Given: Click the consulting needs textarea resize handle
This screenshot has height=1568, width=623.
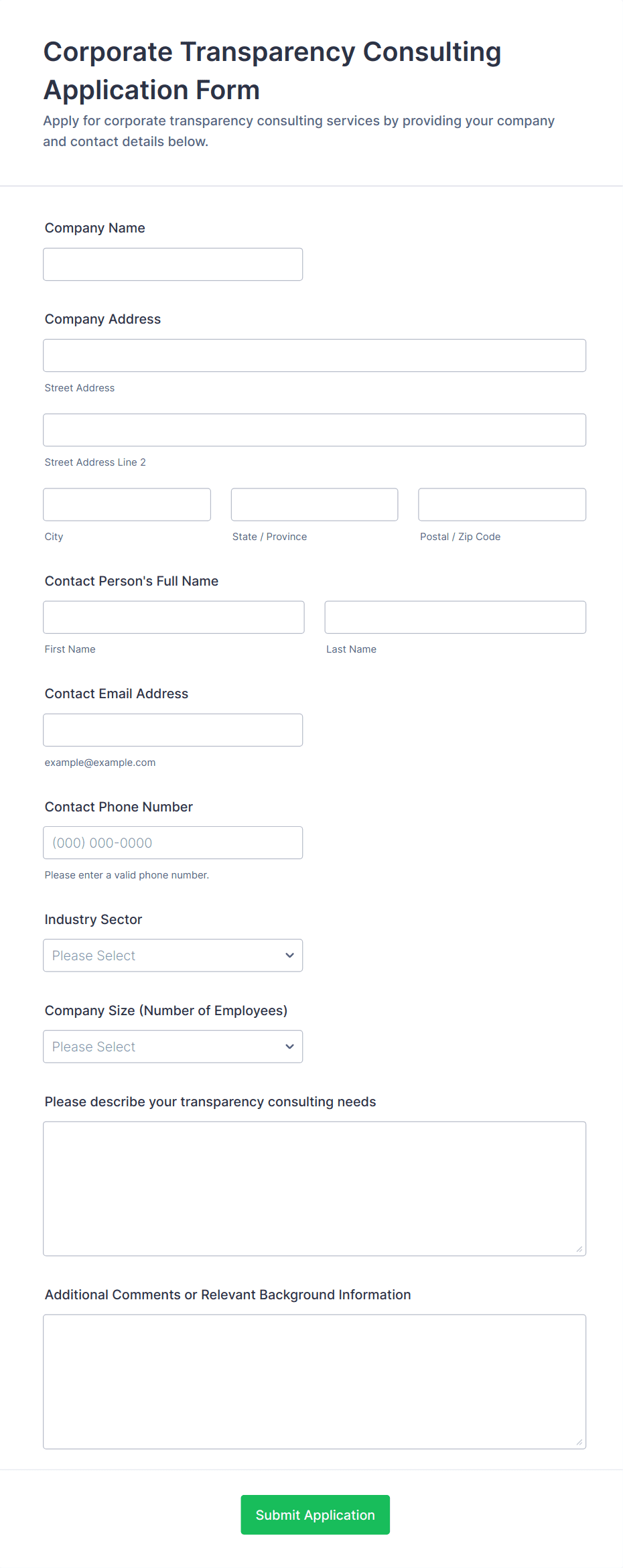Looking at the screenshot, I should pos(579,1250).
